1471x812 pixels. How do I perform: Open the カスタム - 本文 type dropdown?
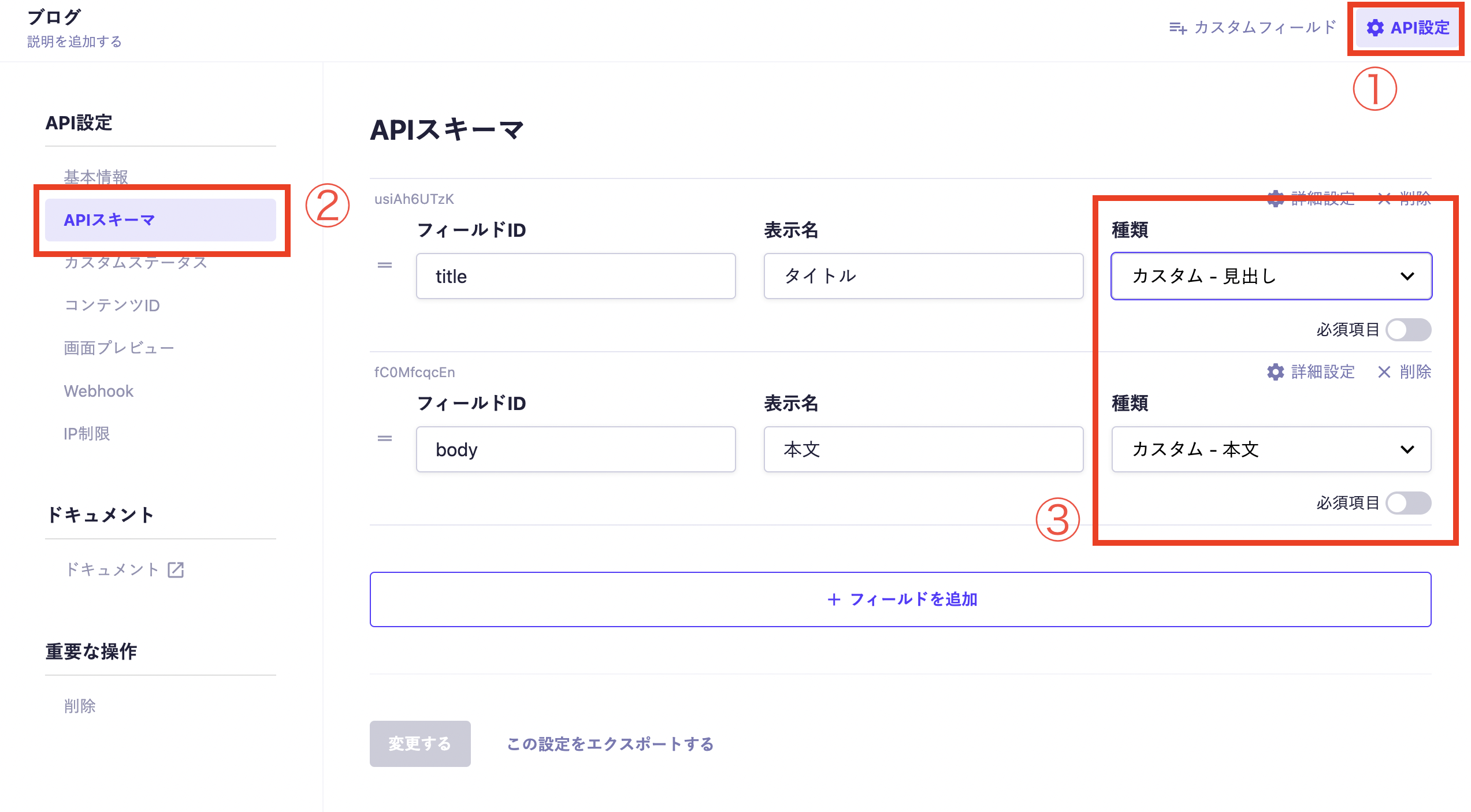(1271, 449)
